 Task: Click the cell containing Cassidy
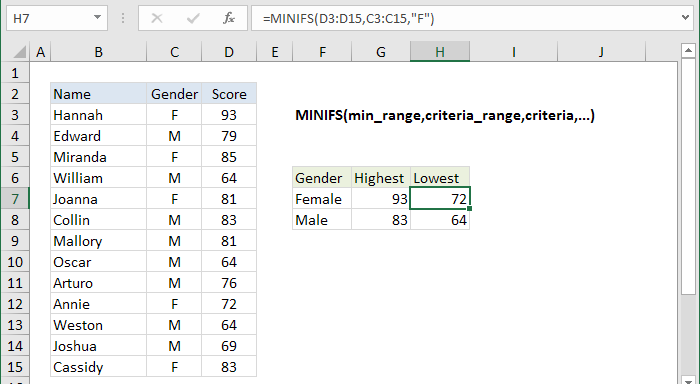(99, 367)
